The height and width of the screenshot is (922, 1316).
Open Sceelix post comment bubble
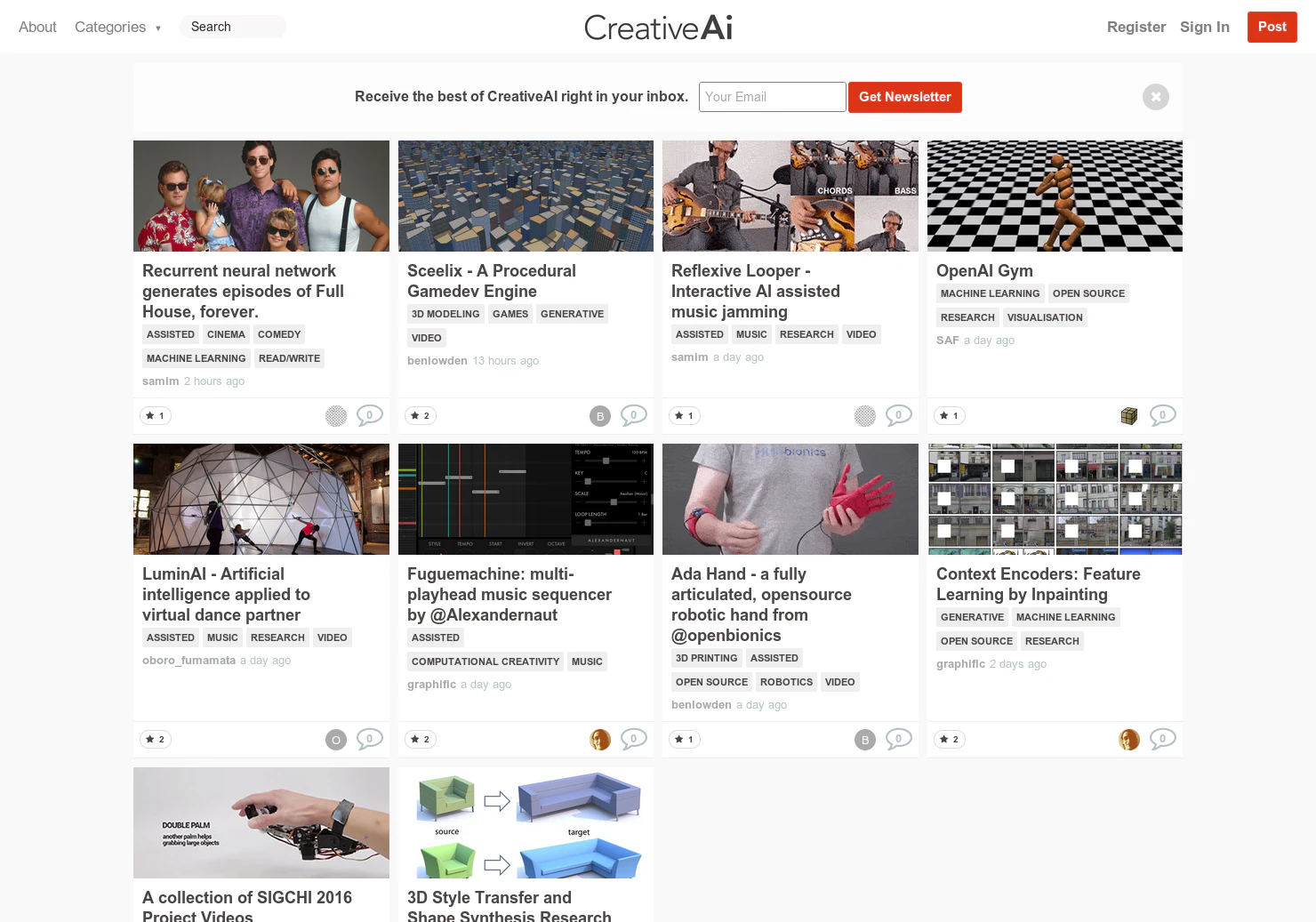[634, 415]
